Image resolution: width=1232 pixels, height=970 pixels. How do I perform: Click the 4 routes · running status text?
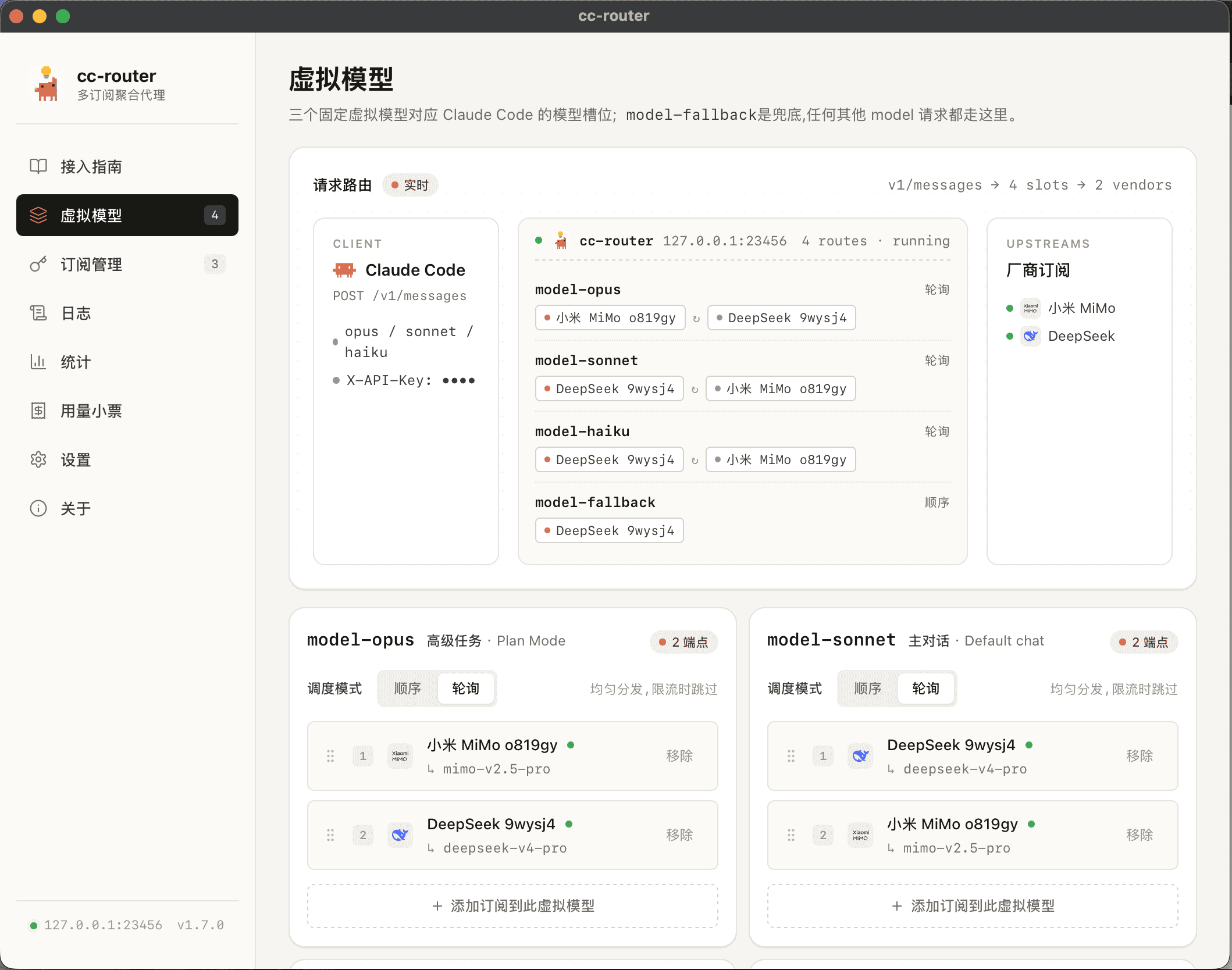tap(875, 241)
